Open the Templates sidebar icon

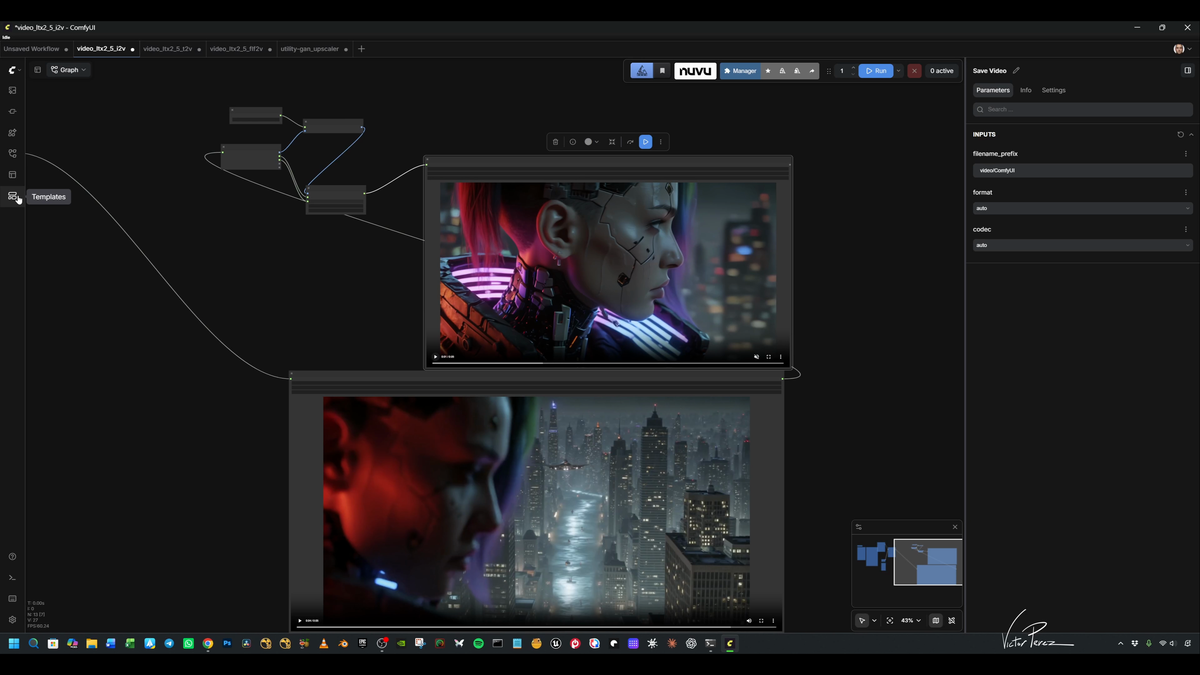click(12, 196)
